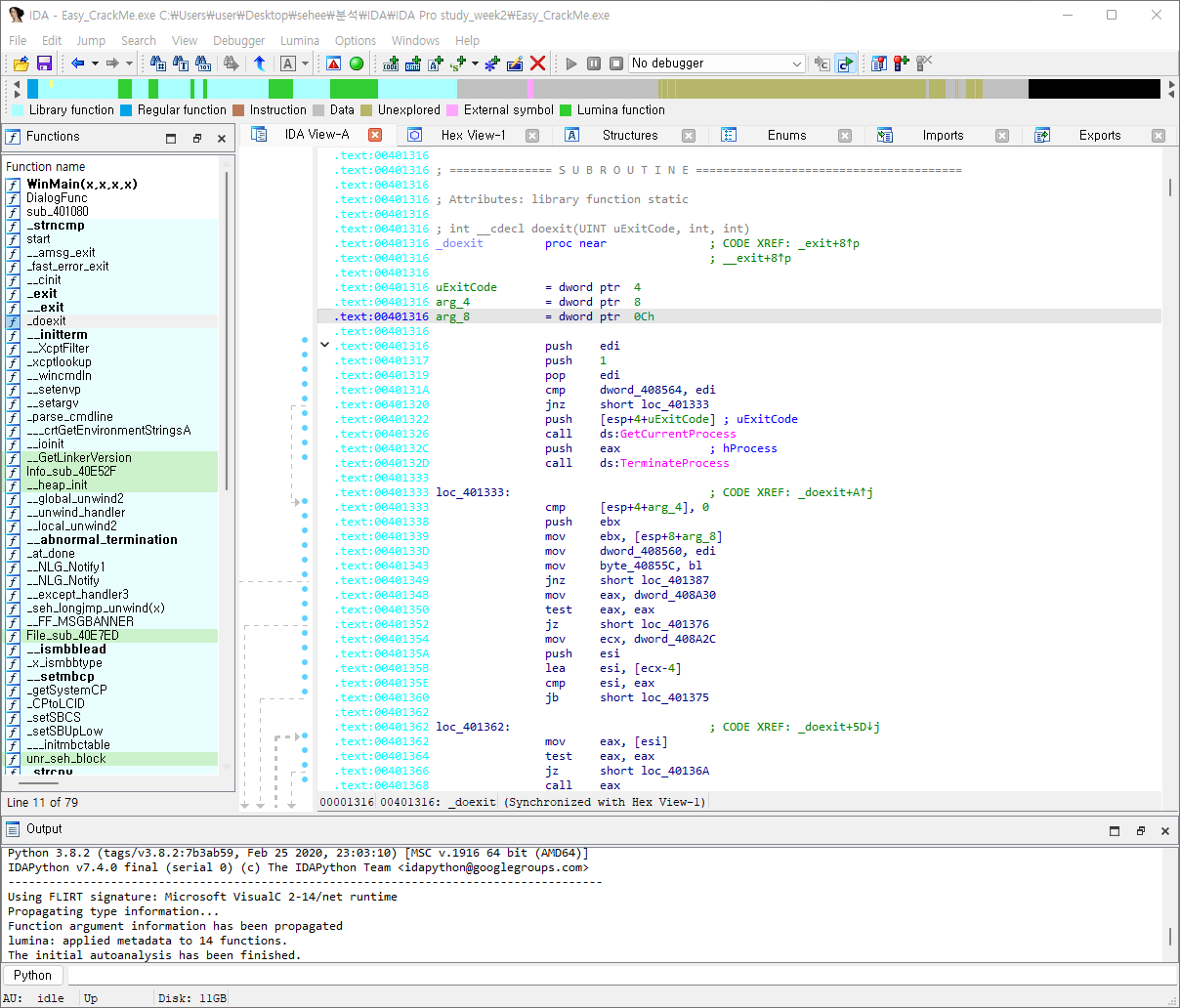Click the pencil edit toolbar icon
Screen dimensions: 1180x1008
point(515,63)
